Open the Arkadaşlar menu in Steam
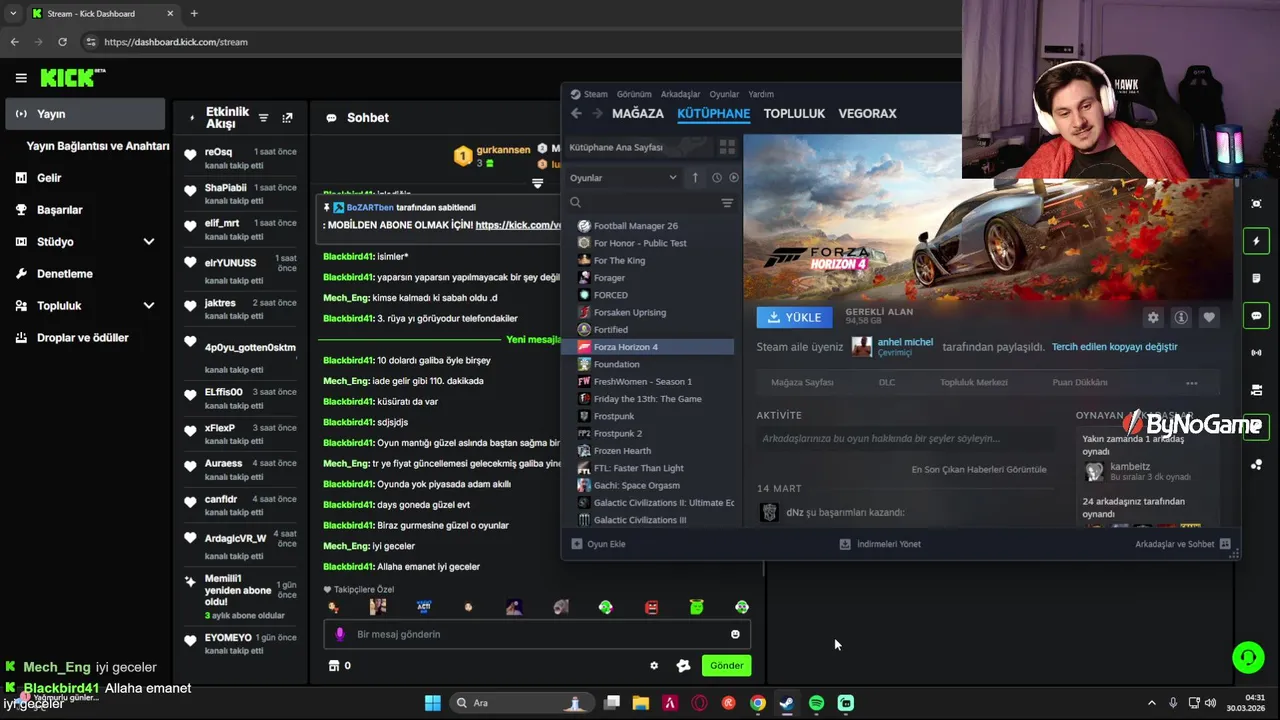Screen dimensions: 1280x720 [x=680, y=94]
